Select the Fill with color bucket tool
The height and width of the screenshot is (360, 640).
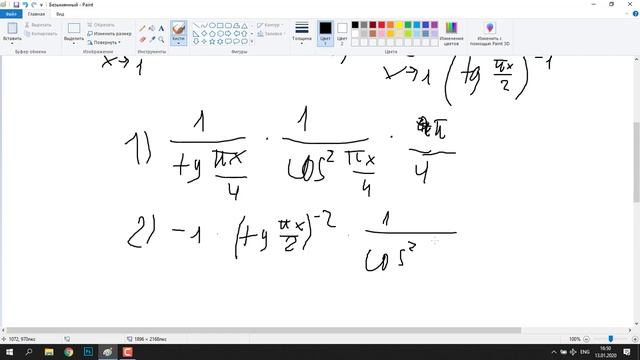152,28
